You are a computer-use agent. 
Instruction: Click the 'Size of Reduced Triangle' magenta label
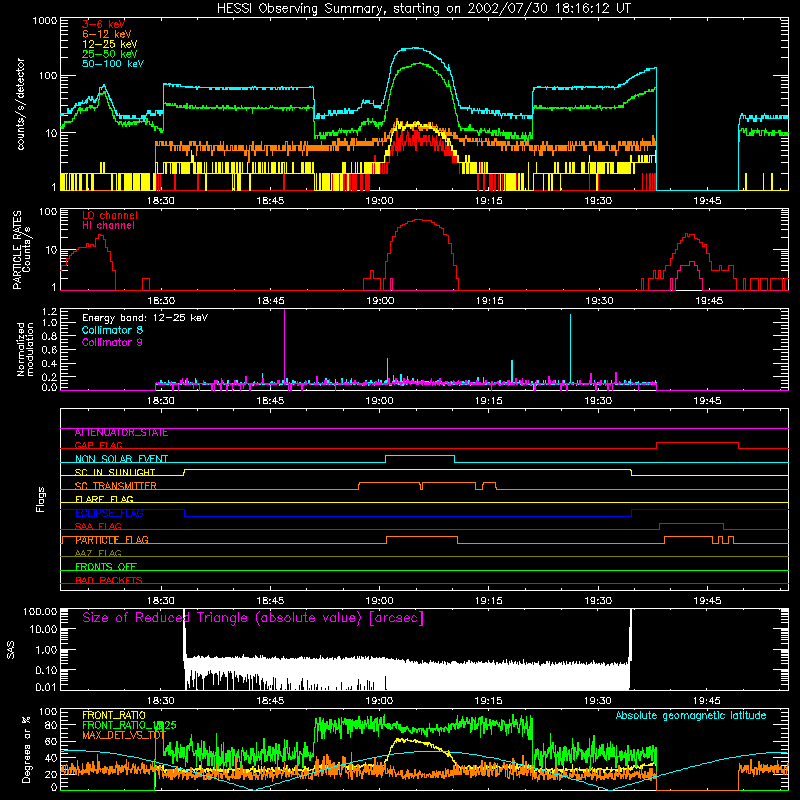(253, 618)
